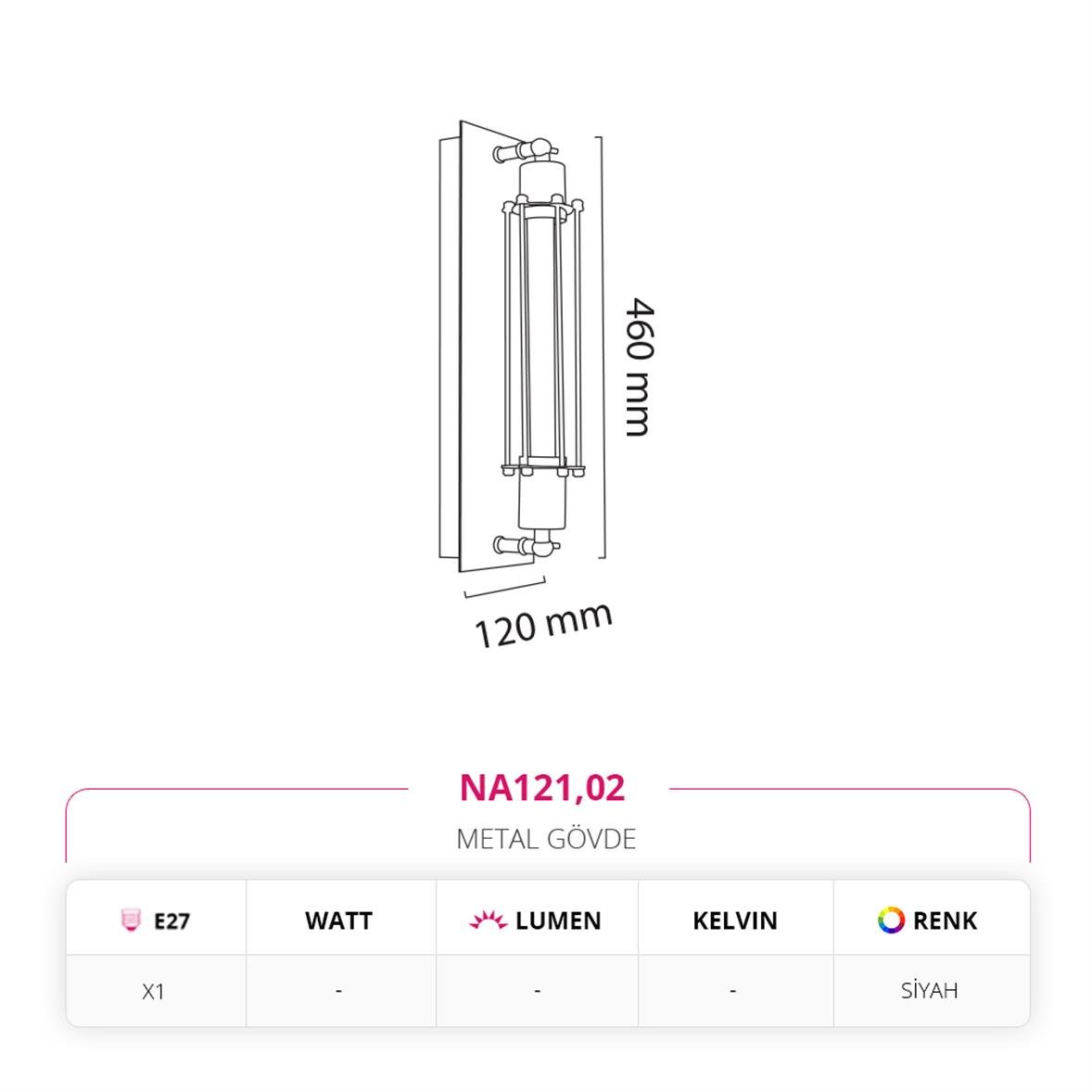Click the X1 bulb quantity cell

click(153, 991)
